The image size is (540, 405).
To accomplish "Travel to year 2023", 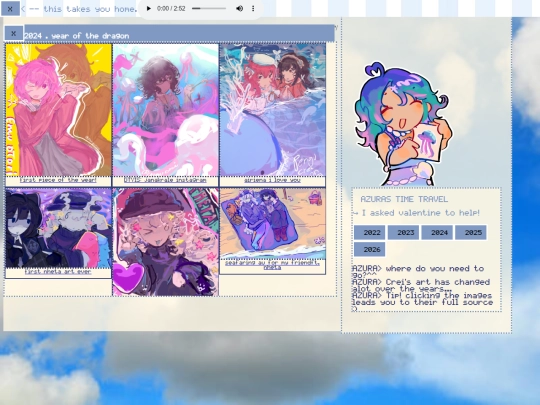I will click(x=403, y=232).
